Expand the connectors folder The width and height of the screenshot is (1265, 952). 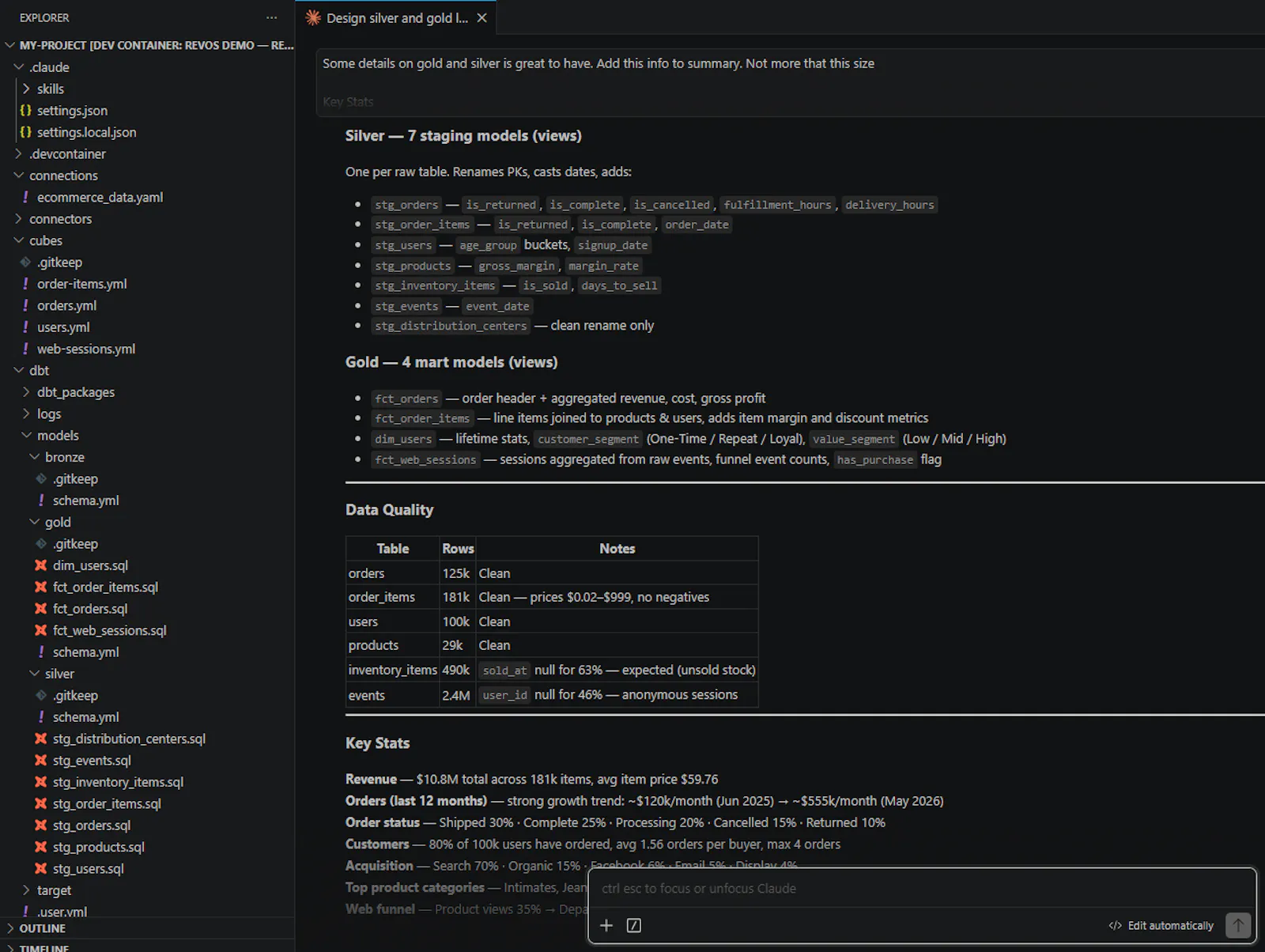19,219
